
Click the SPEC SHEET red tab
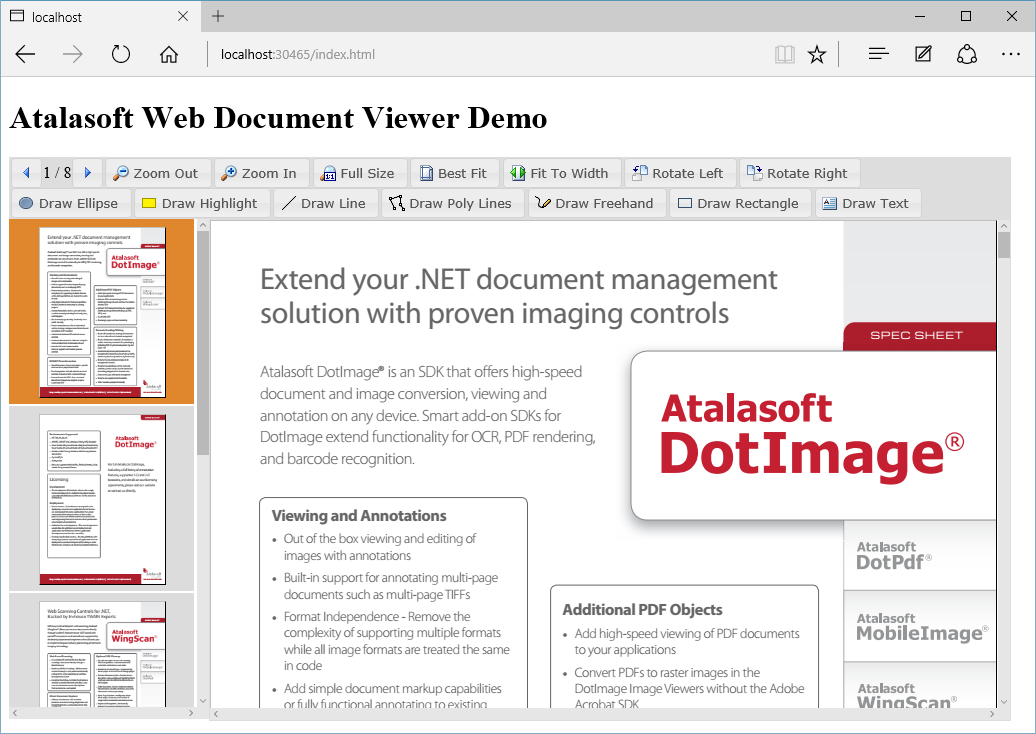pos(919,336)
